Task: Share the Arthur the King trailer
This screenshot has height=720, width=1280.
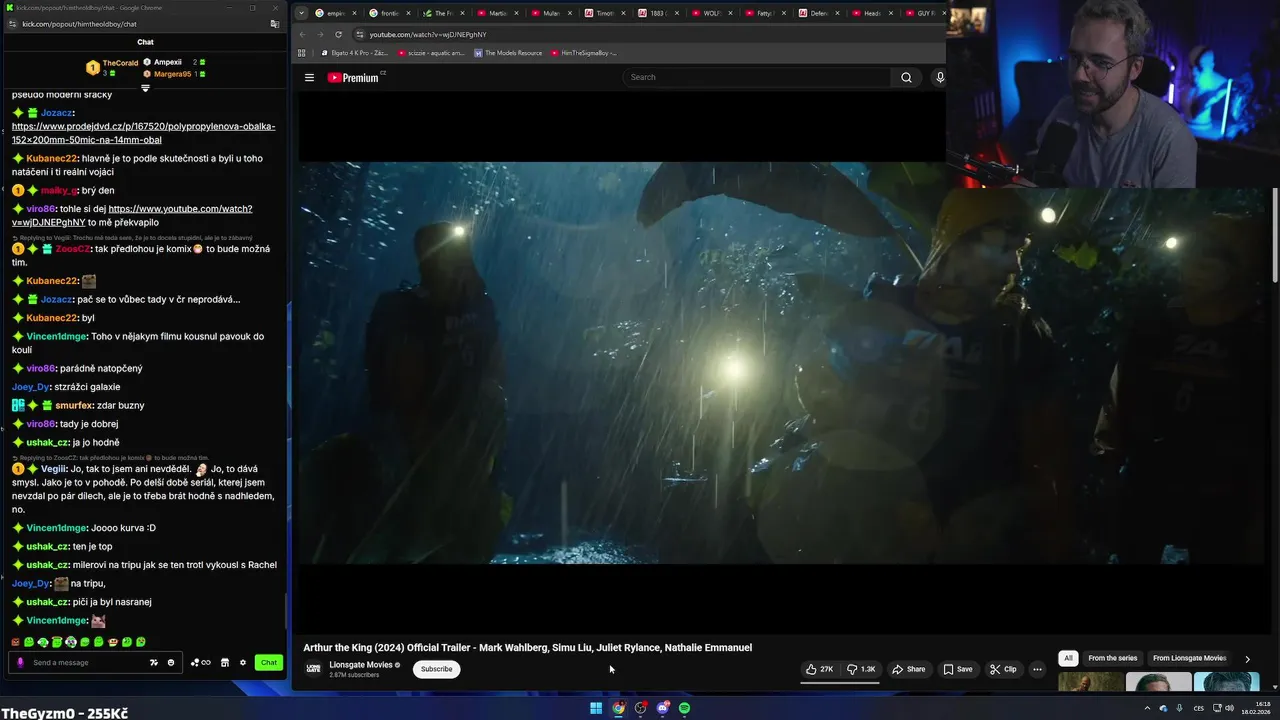Action: pyautogui.click(x=909, y=669)
